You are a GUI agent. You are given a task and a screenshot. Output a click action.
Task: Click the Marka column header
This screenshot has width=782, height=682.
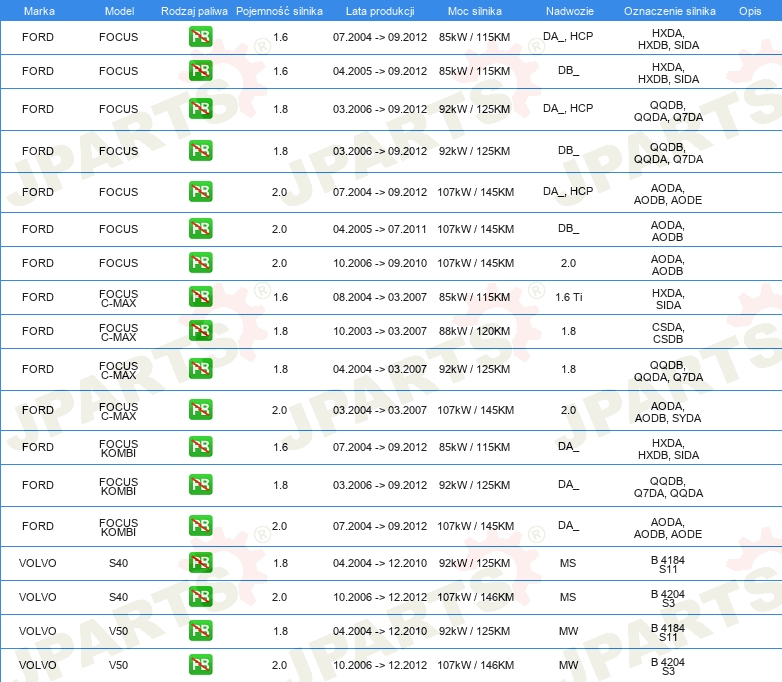pyautogui.click(x=39, y=11)
